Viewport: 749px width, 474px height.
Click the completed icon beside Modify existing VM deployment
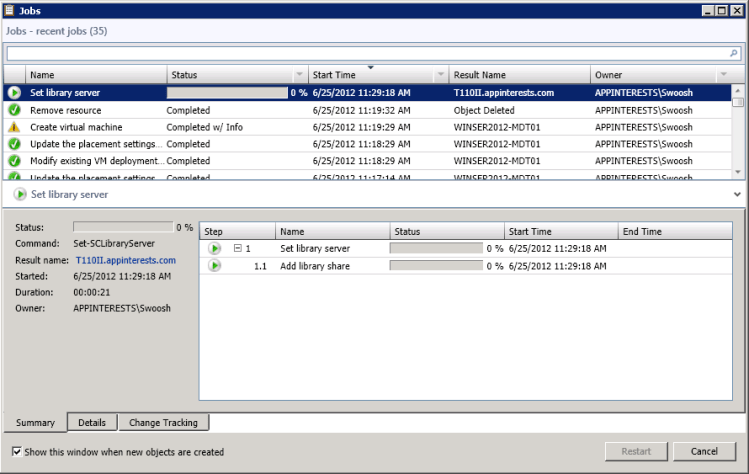coord(14,160)
